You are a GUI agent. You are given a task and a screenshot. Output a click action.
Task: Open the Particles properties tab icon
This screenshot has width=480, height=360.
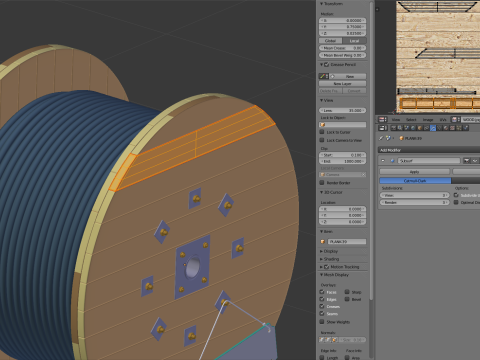[459, 128]
